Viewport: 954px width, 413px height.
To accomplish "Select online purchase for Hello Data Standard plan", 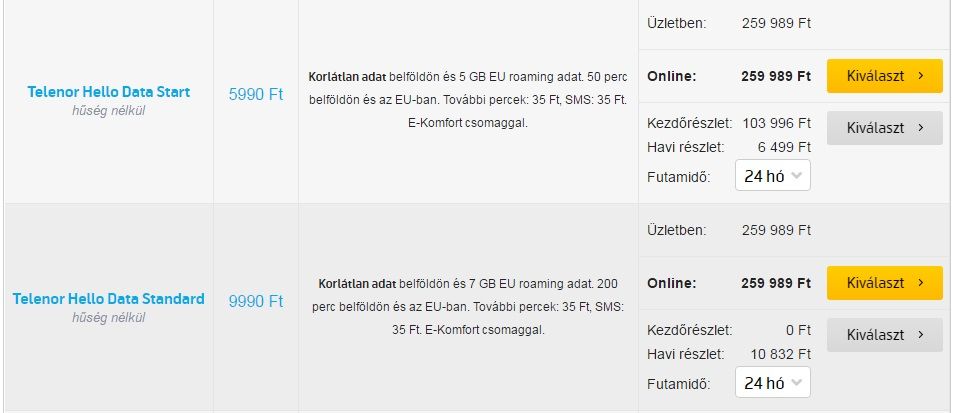I will (x=885, y=283).
